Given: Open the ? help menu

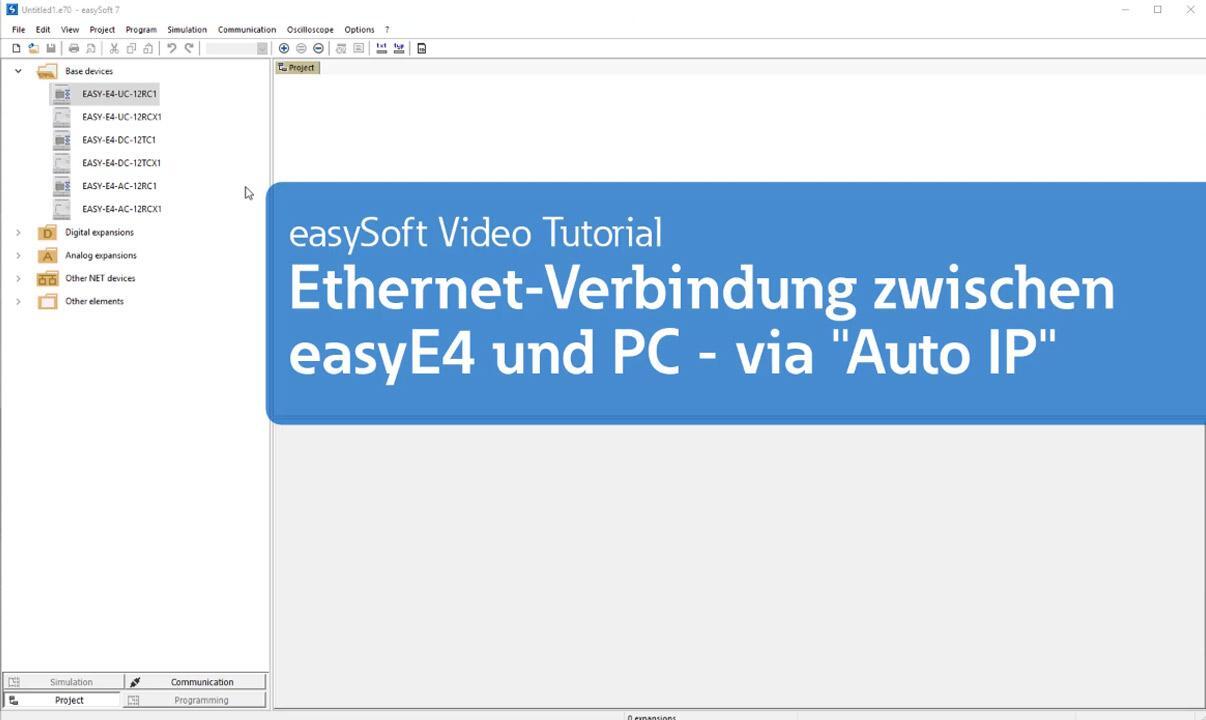Looking at the screenshot, I should click(x=387, y=30).
